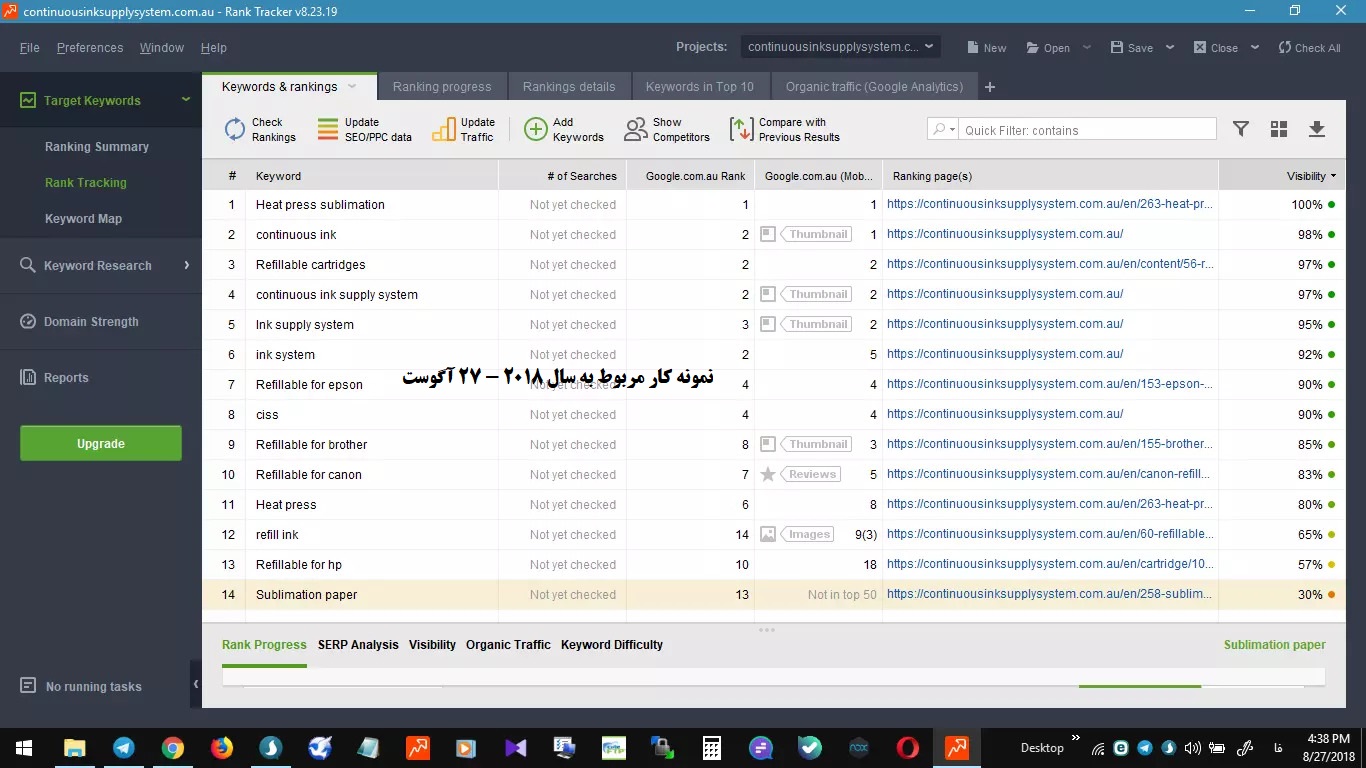Select the lower Visibility panel tab
The height and width of the screenshot is (768, 1366).
click(x=432, y=645)
